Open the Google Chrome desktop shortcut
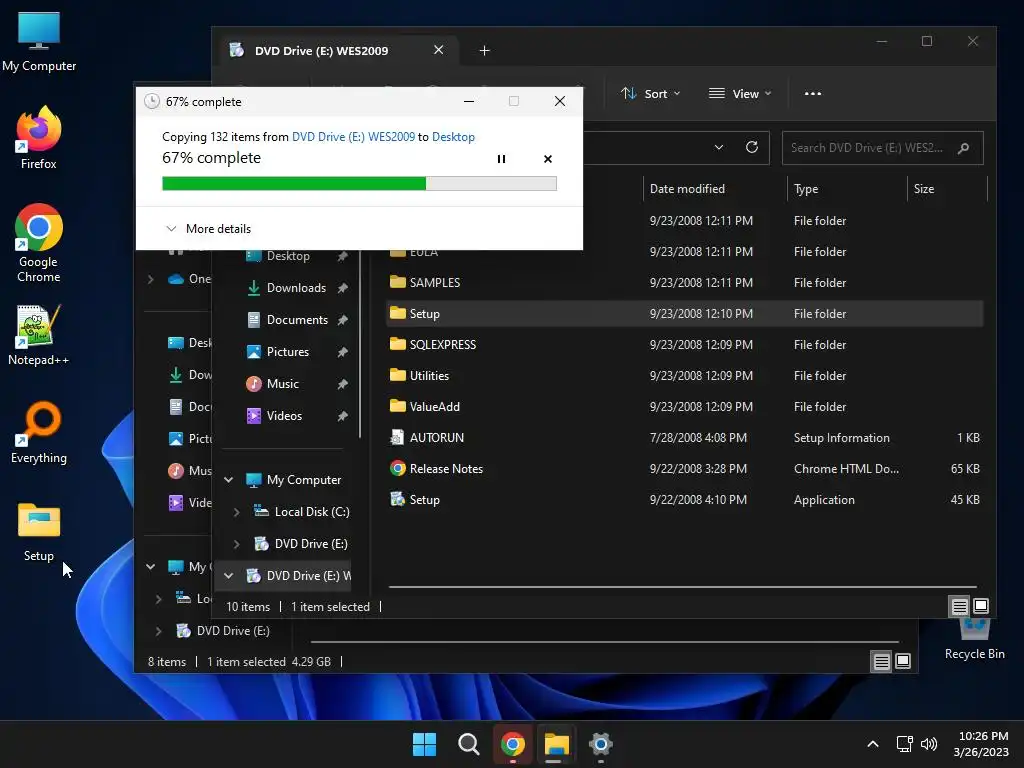Image resolution: width=1024 pixels, height=768 pixels. tap(39, 243)
